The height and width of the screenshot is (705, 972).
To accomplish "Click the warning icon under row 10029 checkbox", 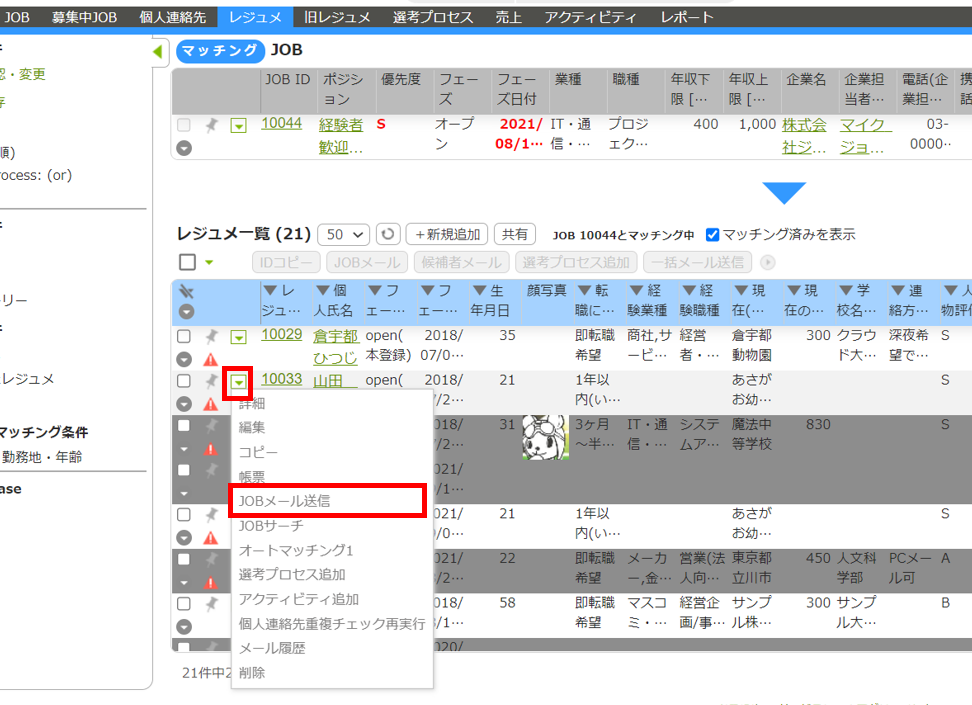I will pos(211,358).
